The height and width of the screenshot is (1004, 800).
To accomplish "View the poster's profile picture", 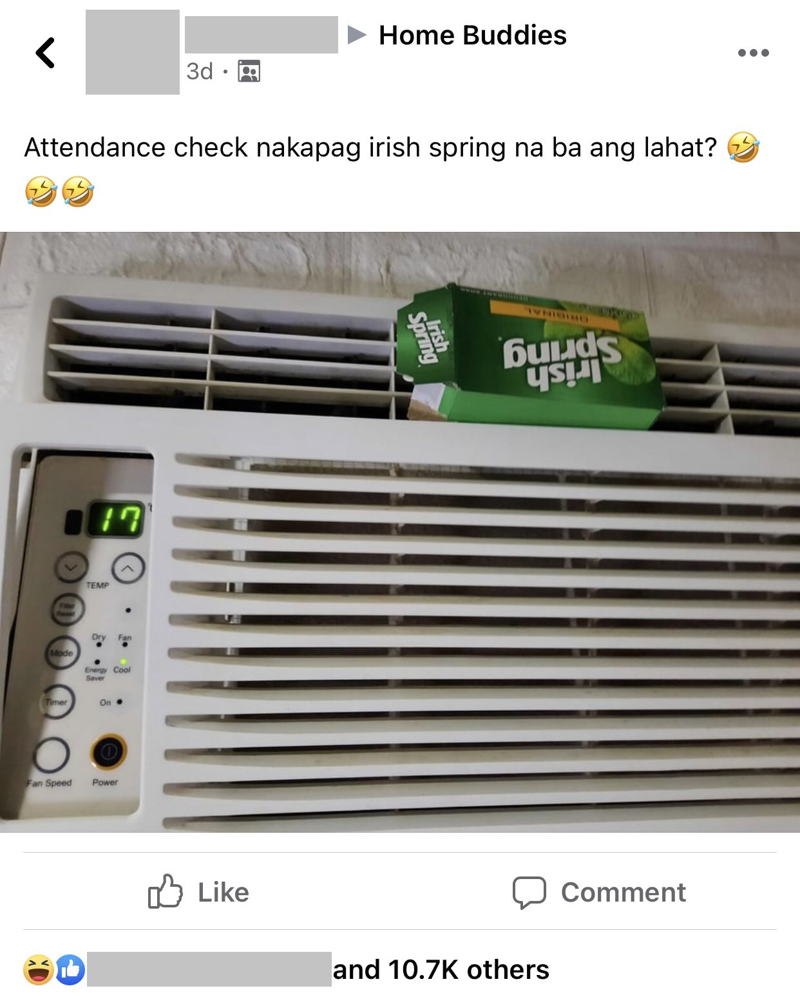I will click(133, 53).
